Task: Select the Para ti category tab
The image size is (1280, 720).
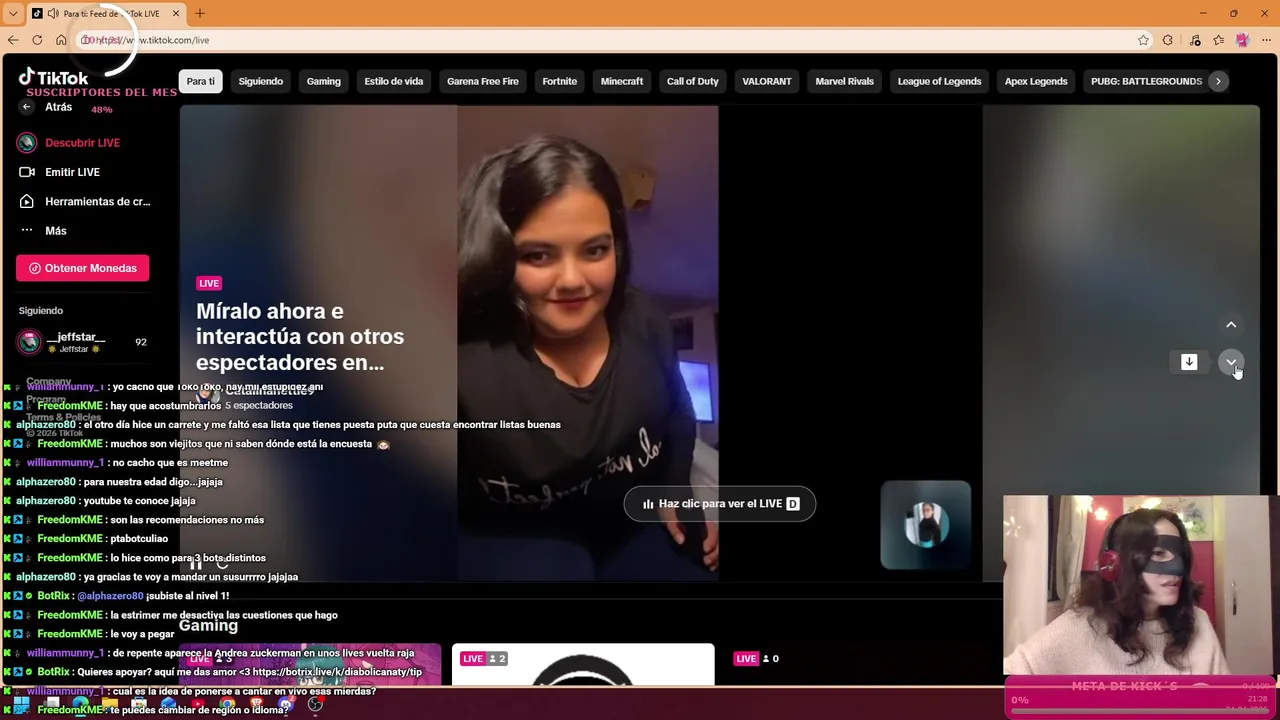Action: click(200, 81)
